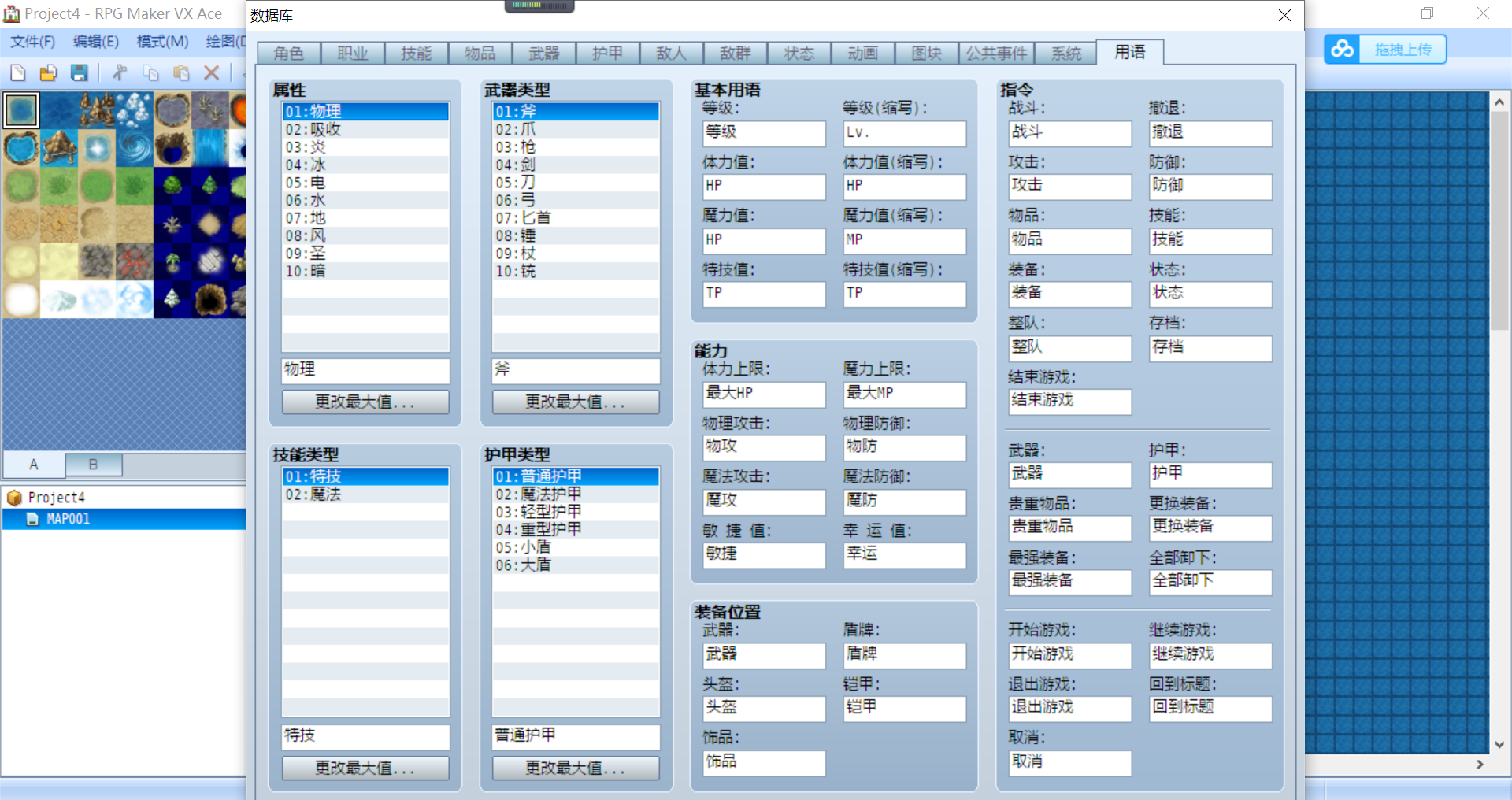
Task: Click the map view's scroll-down arrow
Action: [1499, 745]
